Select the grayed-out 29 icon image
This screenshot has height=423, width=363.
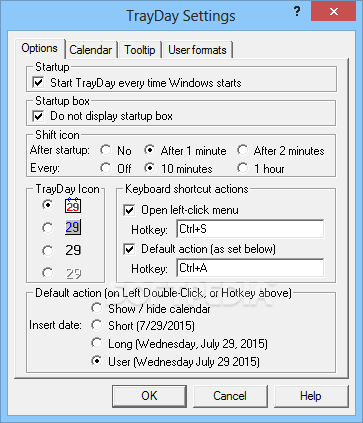[73, 273]
